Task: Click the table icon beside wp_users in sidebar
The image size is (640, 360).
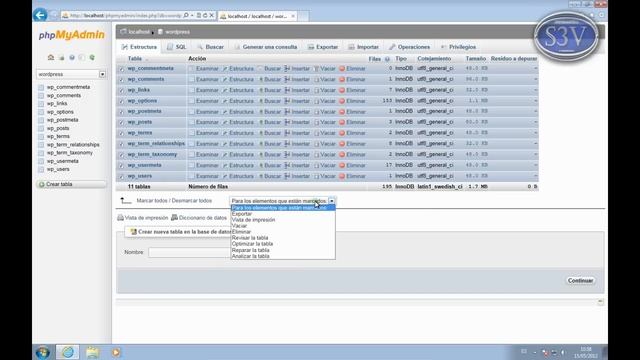Action: 41,169
